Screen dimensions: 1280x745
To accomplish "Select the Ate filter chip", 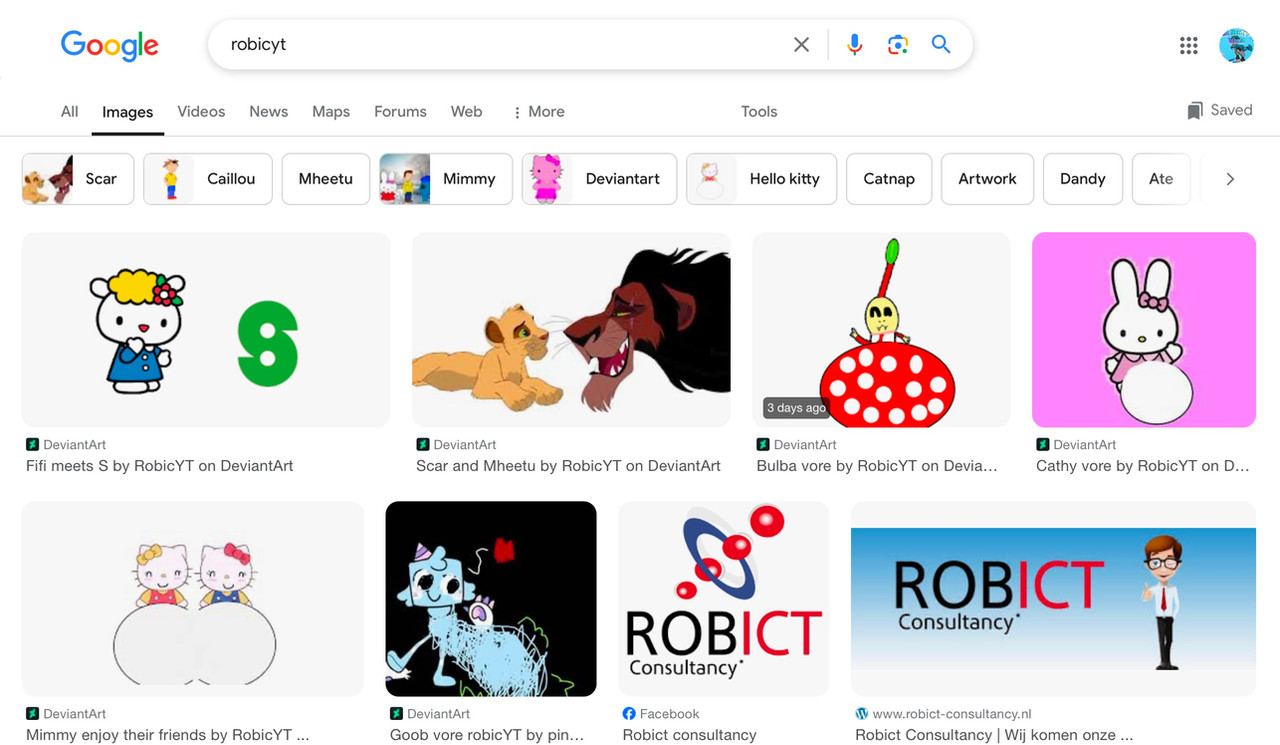I will [x=1161, y=179].
